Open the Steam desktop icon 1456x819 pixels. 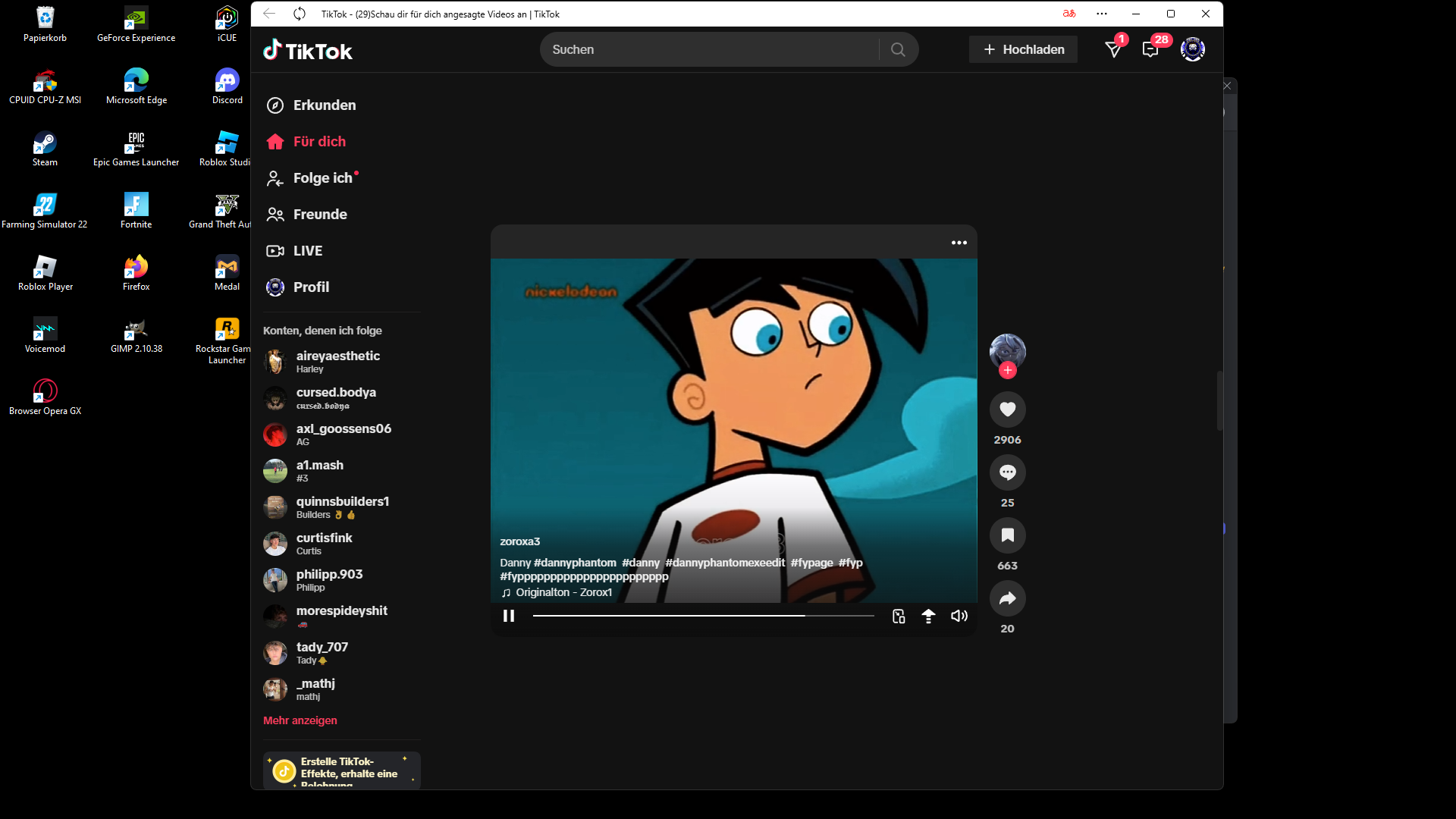(45, 149)
